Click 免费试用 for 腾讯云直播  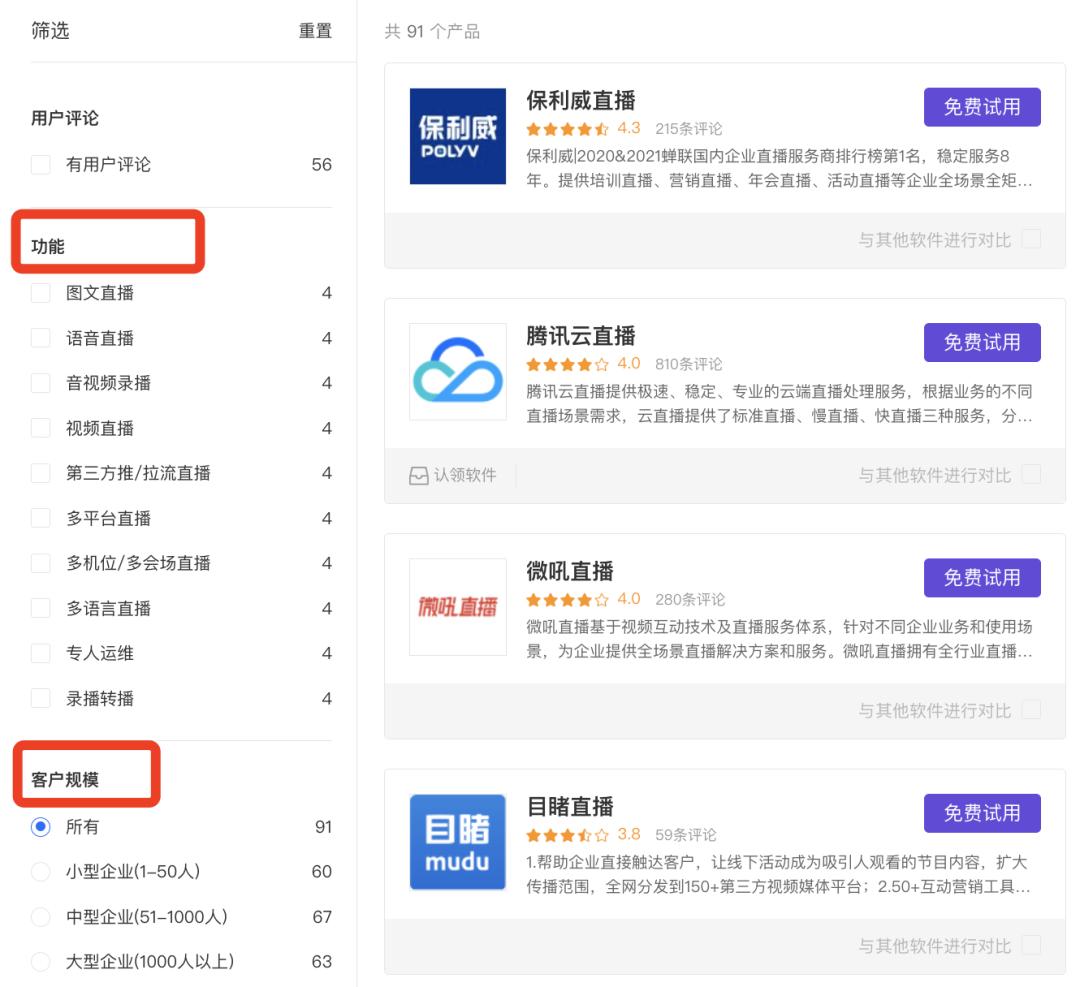pyautogui.click(x=982, y=342)
